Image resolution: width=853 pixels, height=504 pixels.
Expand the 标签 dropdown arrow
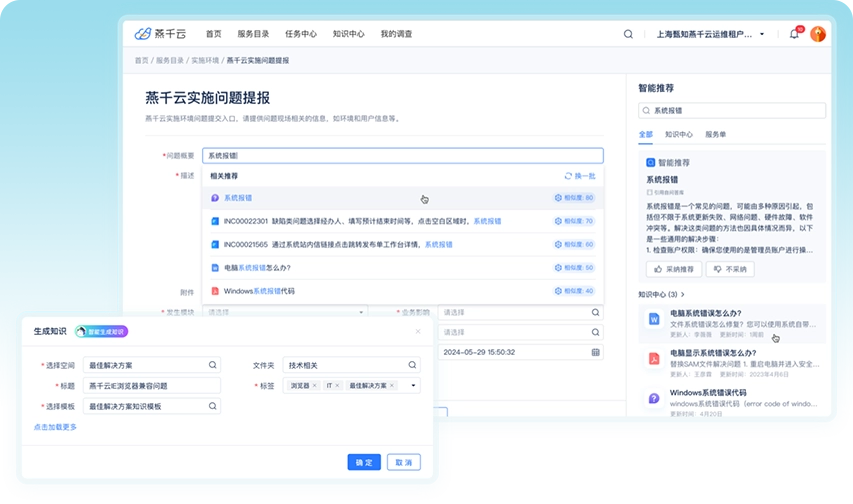pyautogui.click(x=413, y=385)
